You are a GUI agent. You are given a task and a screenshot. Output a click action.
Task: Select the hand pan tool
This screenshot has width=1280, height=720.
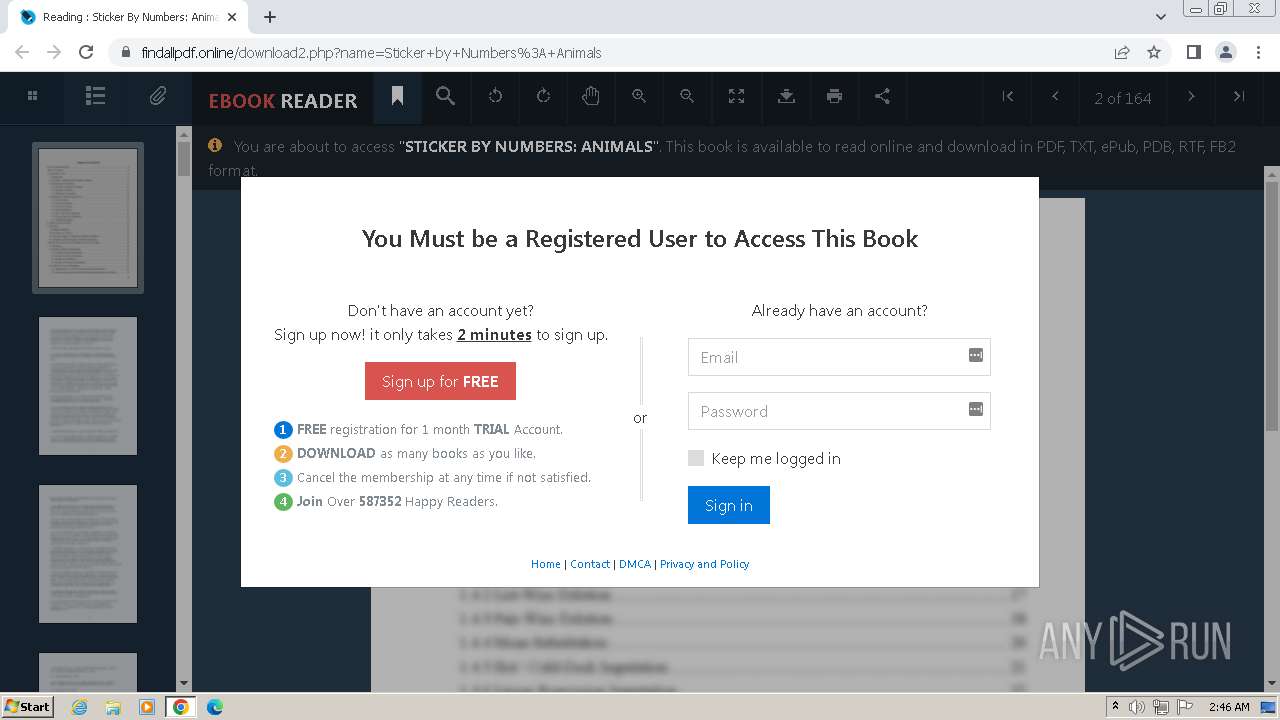pos(591,96)
